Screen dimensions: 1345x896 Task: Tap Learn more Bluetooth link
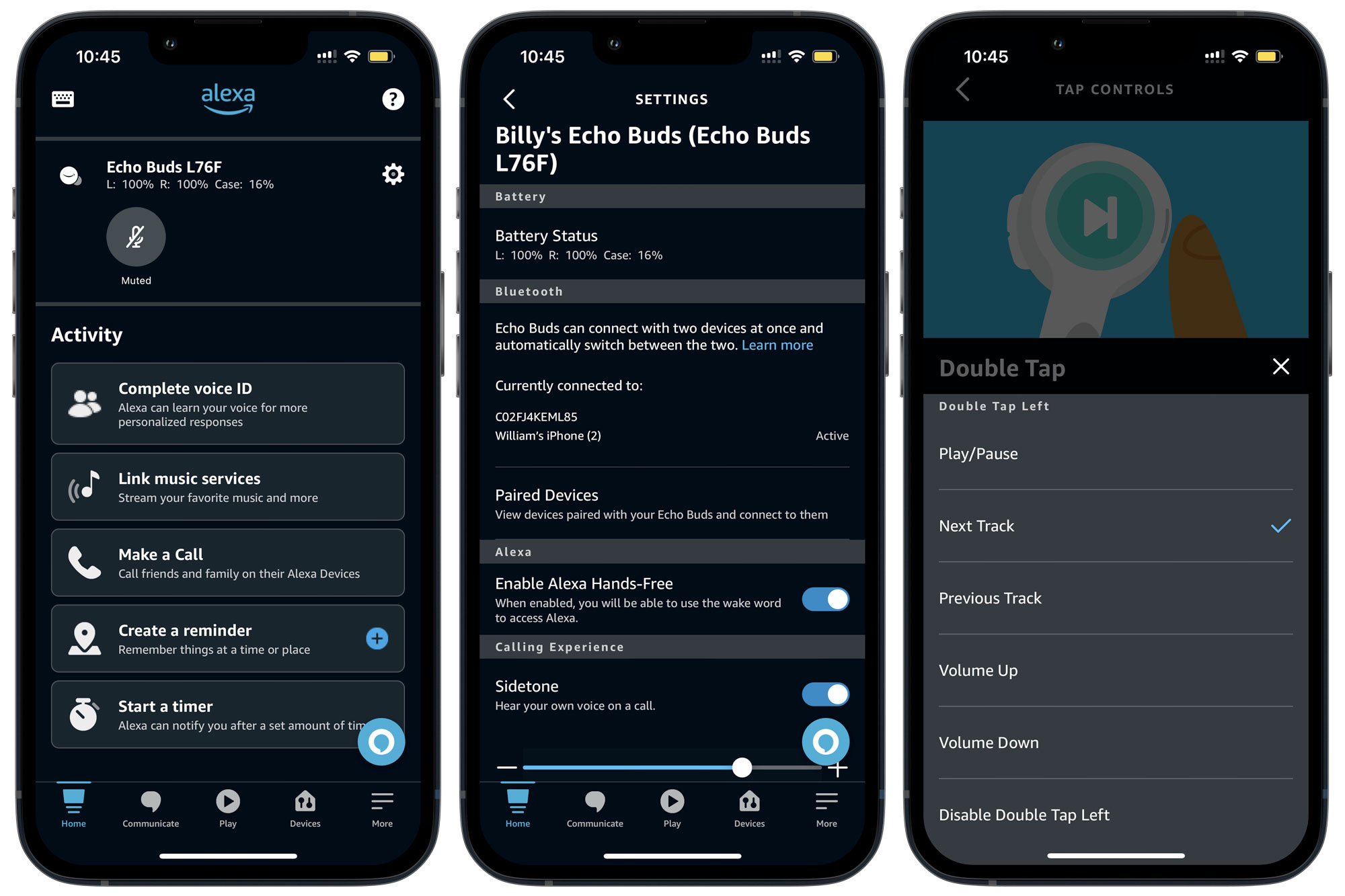tap(777, 344)
